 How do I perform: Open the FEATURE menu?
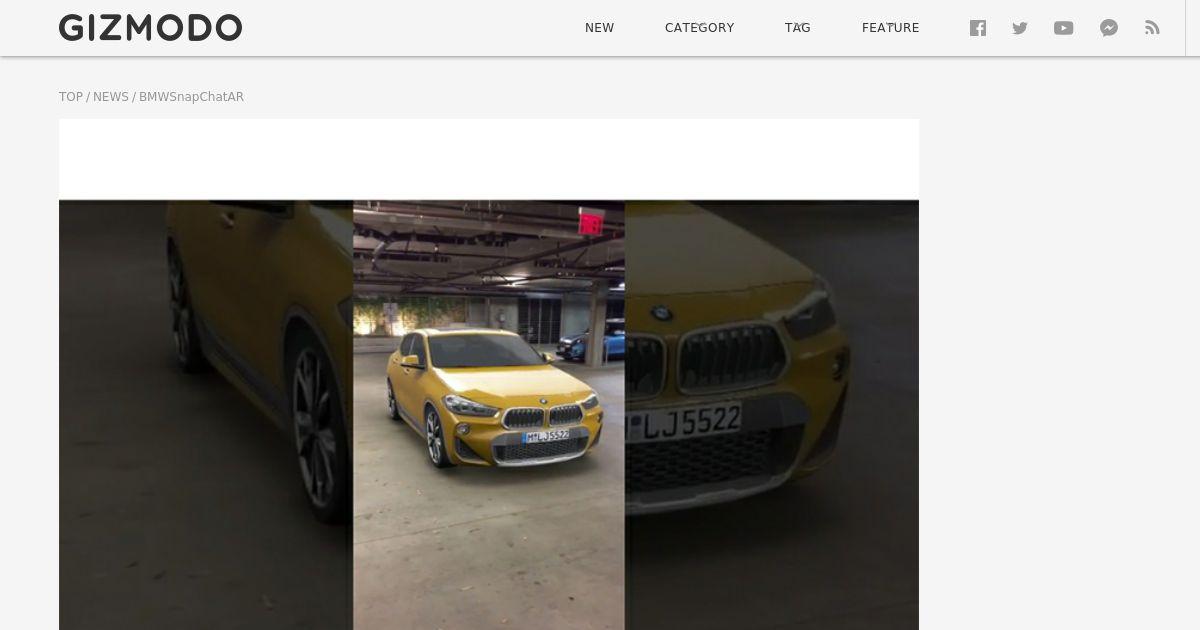point(891,28)
